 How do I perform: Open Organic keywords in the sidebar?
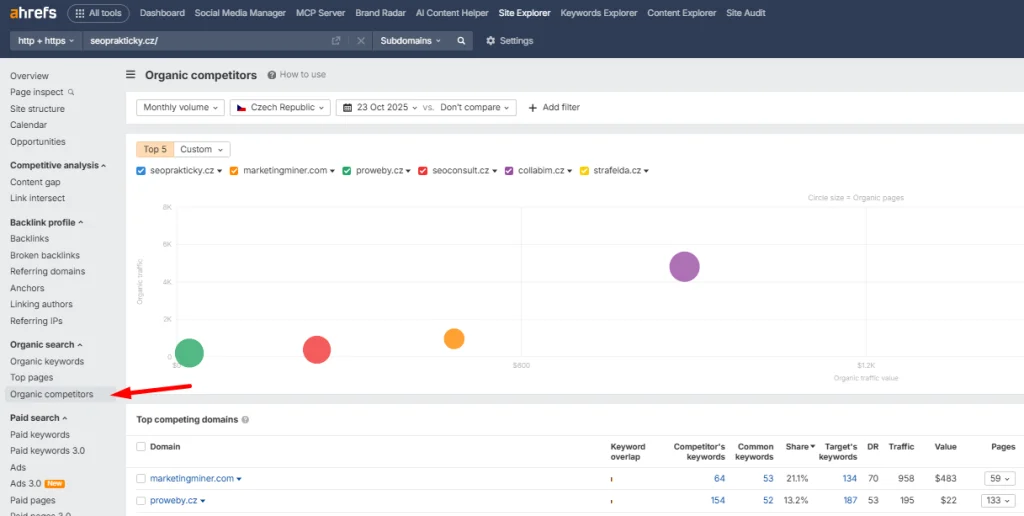[x=47, y=361]
